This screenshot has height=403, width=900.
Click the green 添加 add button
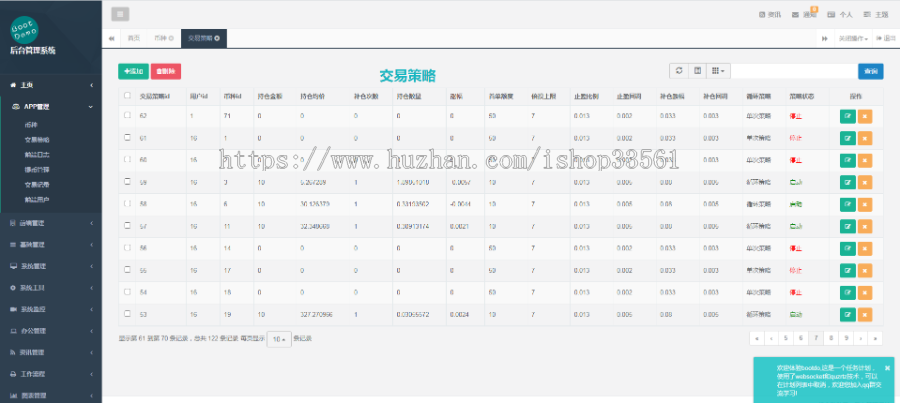click(x=133, y=71)
